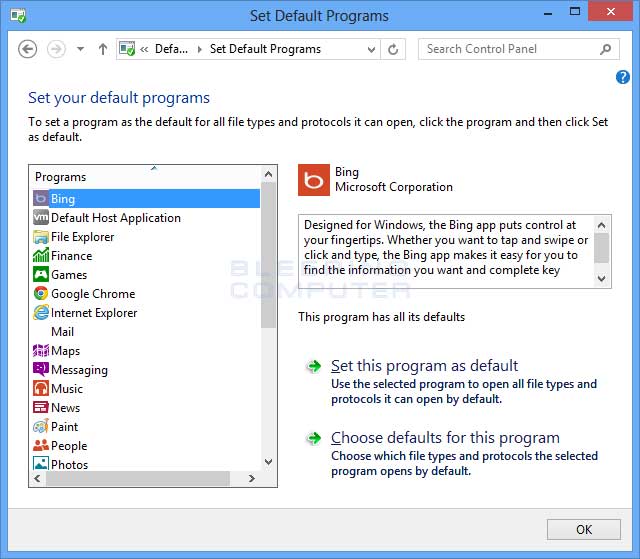Click Set this program as default

(424, 366)
